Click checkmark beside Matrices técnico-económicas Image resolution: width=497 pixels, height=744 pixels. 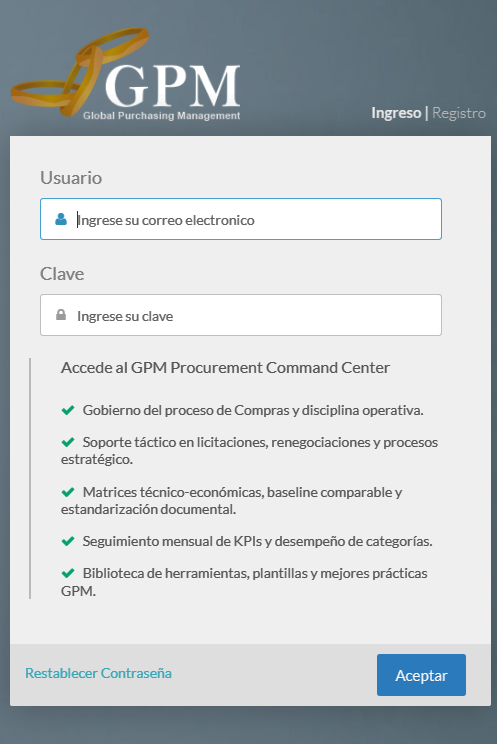[68, 492]
